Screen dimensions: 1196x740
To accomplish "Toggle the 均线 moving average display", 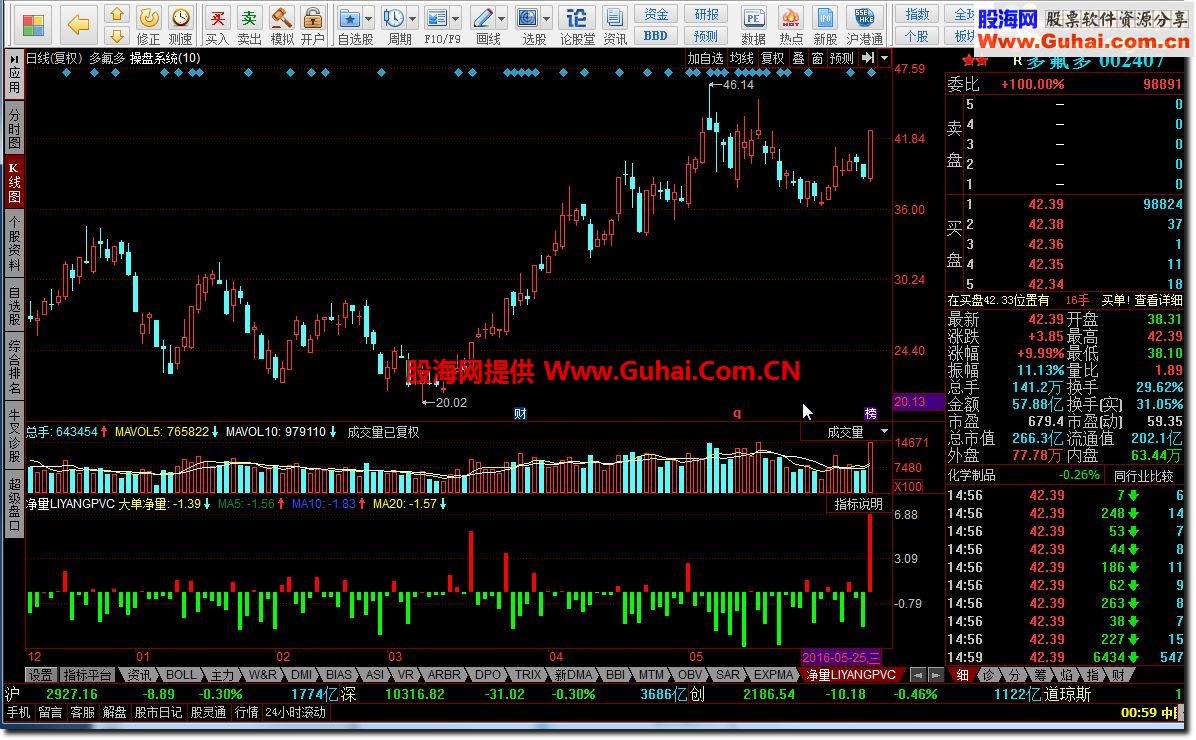I will coord(741,58).
